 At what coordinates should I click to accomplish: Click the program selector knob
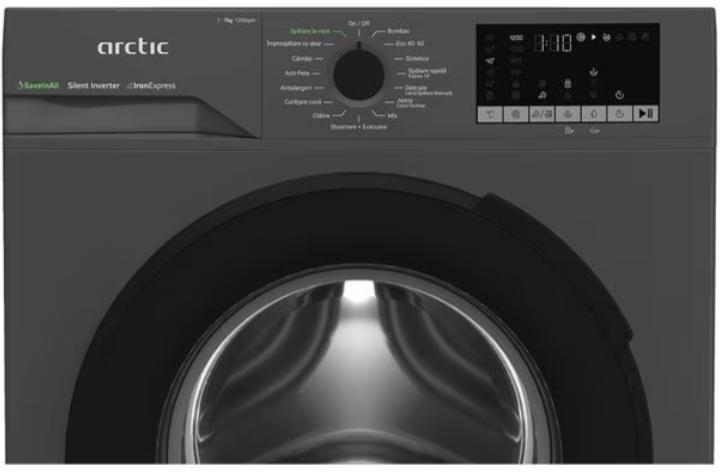click(358, 75)
